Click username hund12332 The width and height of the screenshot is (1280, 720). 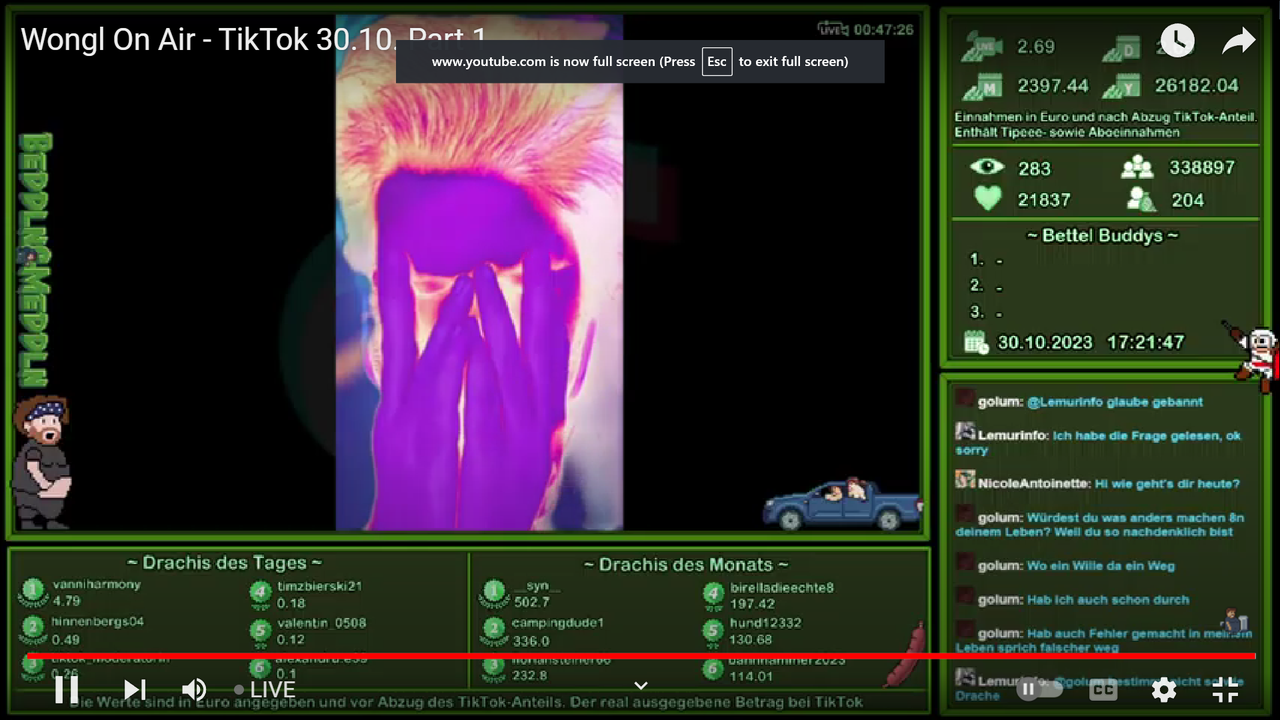point(766,623)
